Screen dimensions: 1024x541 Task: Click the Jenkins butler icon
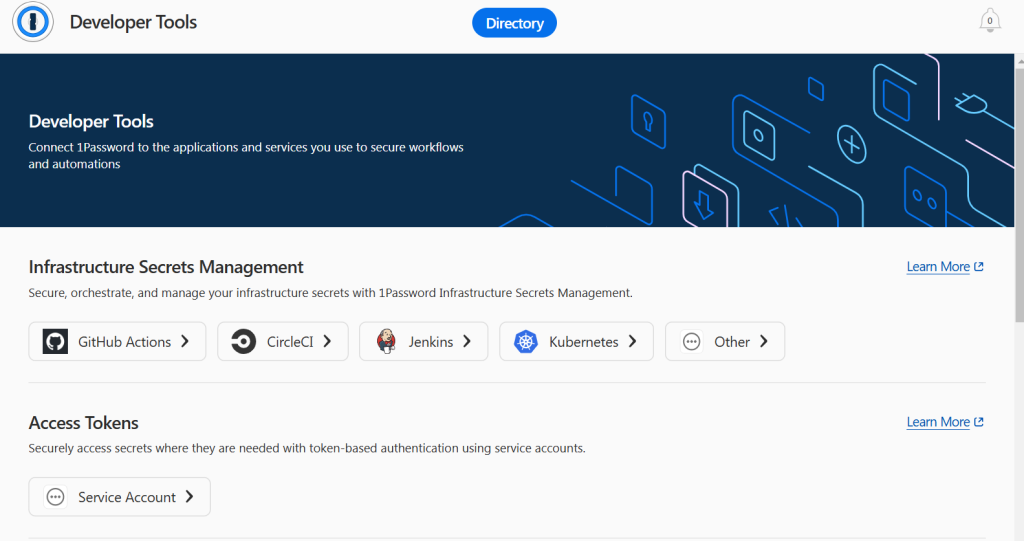click(386, 342)
